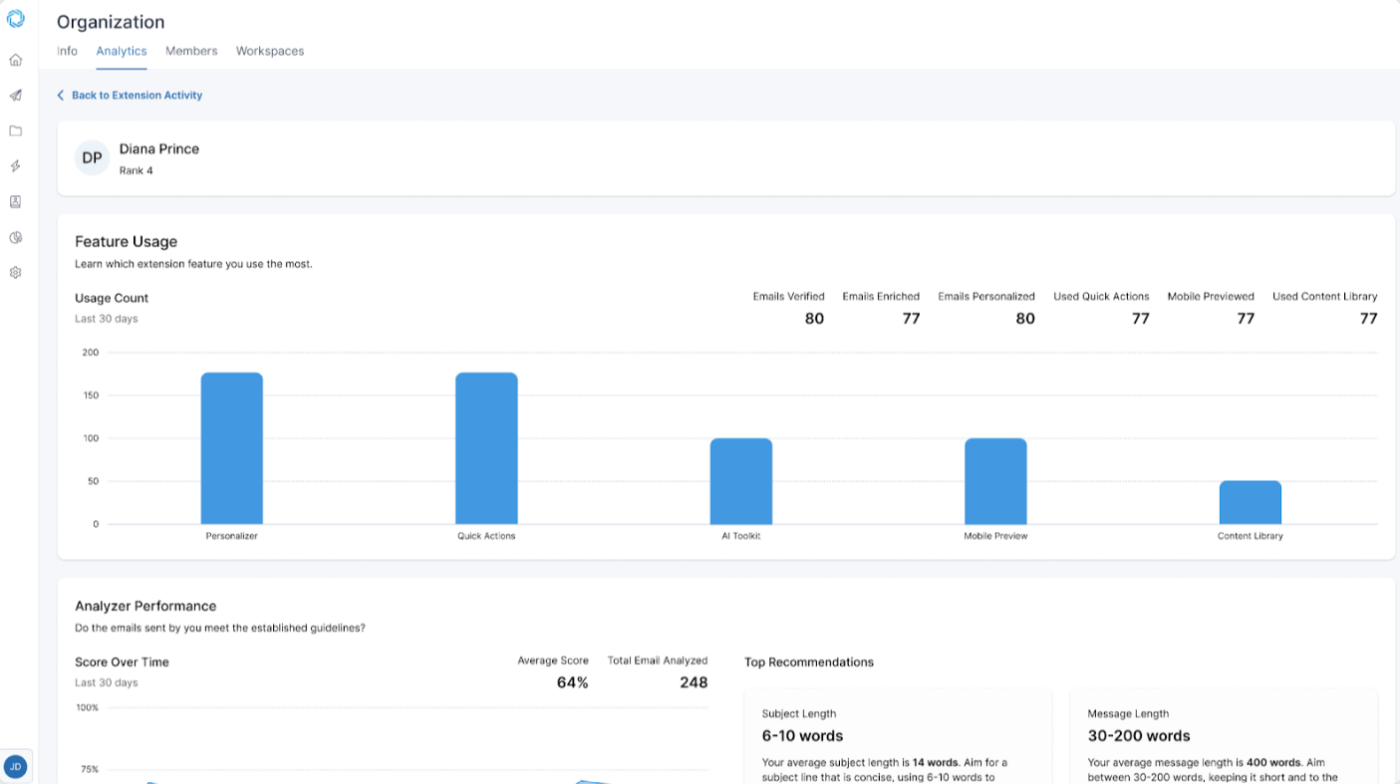Select the Analytics tab
This screenshot has height=784, width=1400.
pyautogui.click(x=121, y=51)
